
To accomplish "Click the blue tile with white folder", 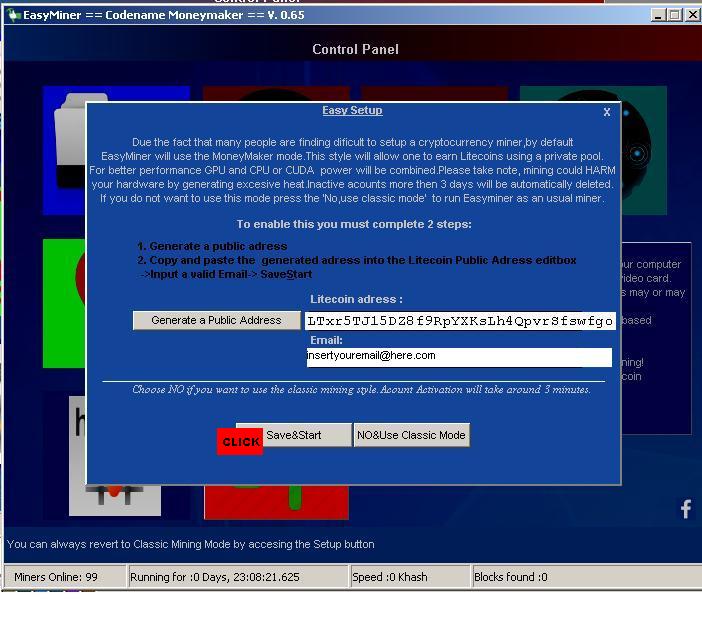I will [64, 150].
